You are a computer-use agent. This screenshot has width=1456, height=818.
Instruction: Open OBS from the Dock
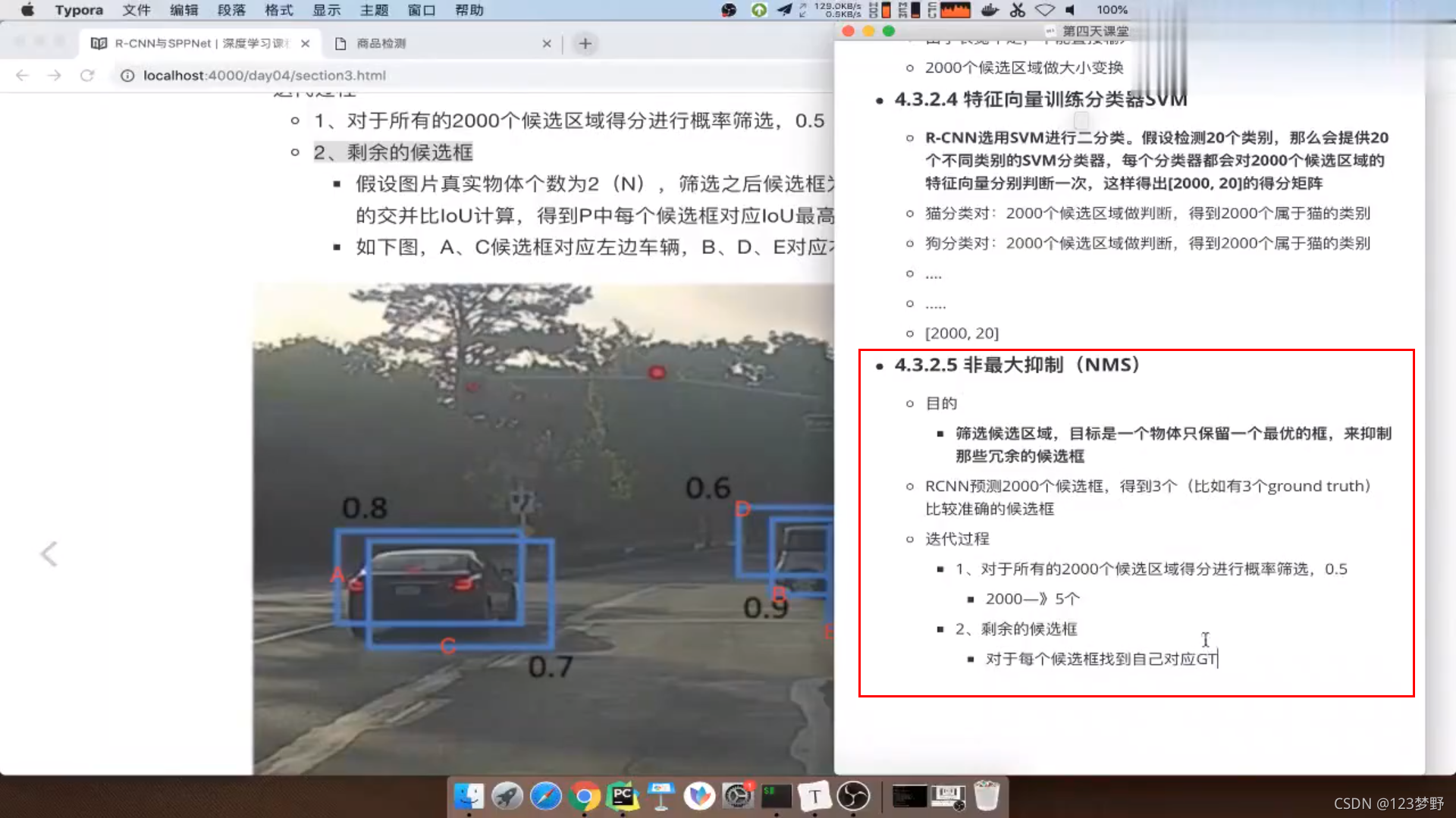tap(854, 796)
